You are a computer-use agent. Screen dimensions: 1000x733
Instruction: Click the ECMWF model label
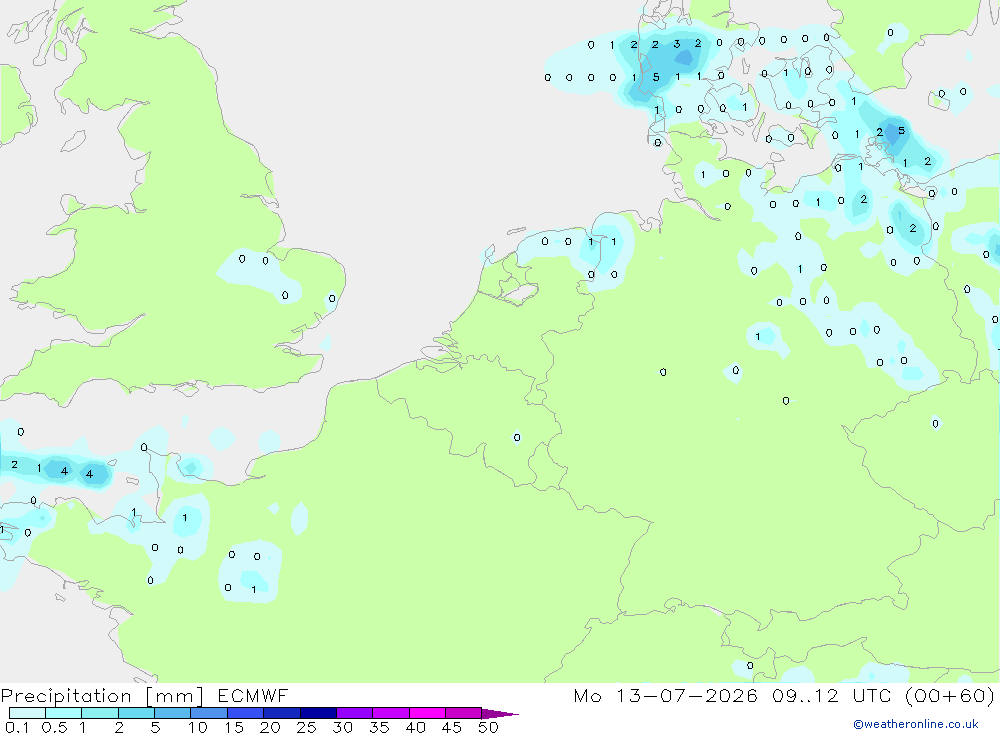tap(253, 695)
